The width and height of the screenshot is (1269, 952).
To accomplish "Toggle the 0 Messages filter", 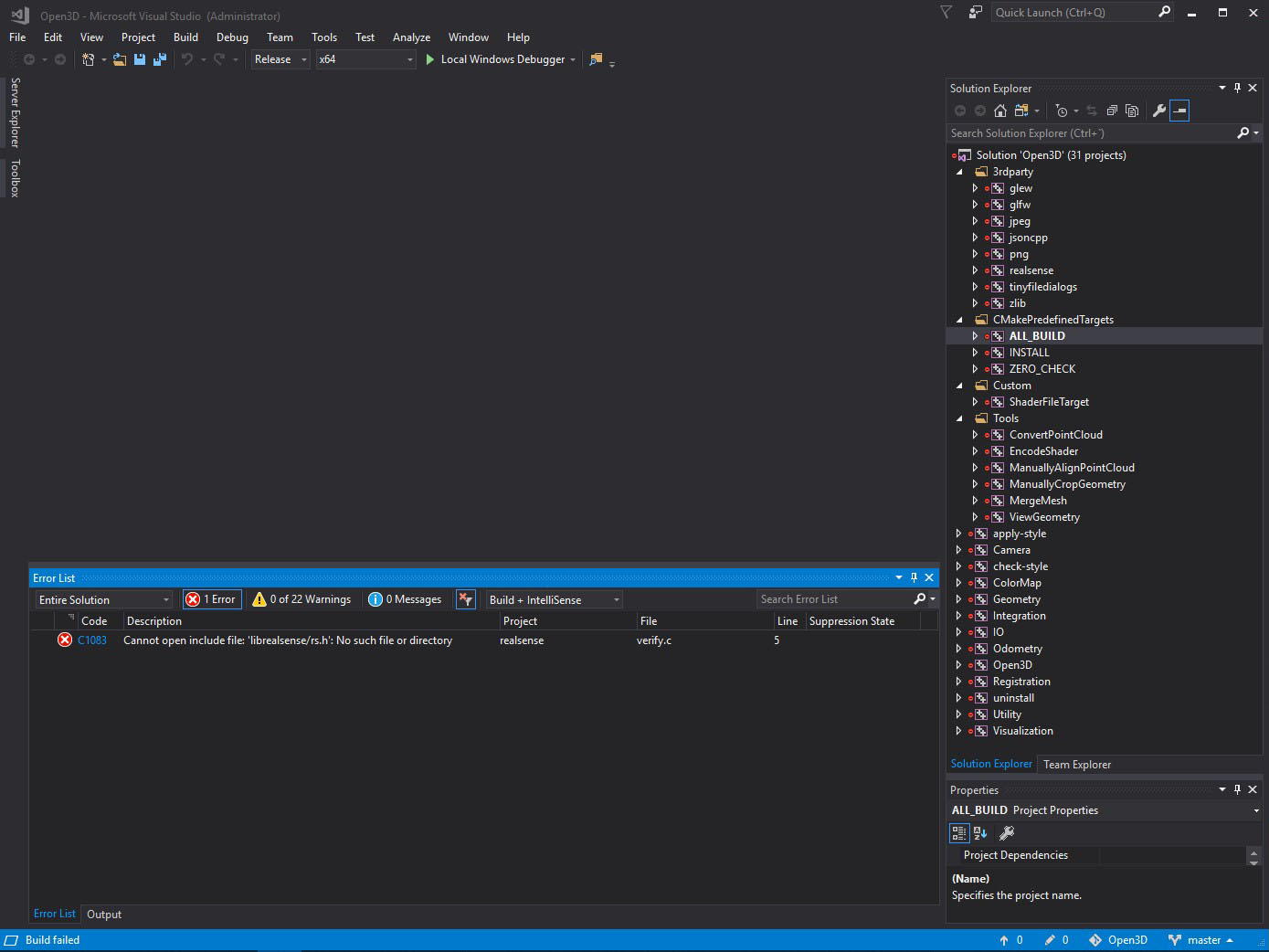I will point(406,599).
